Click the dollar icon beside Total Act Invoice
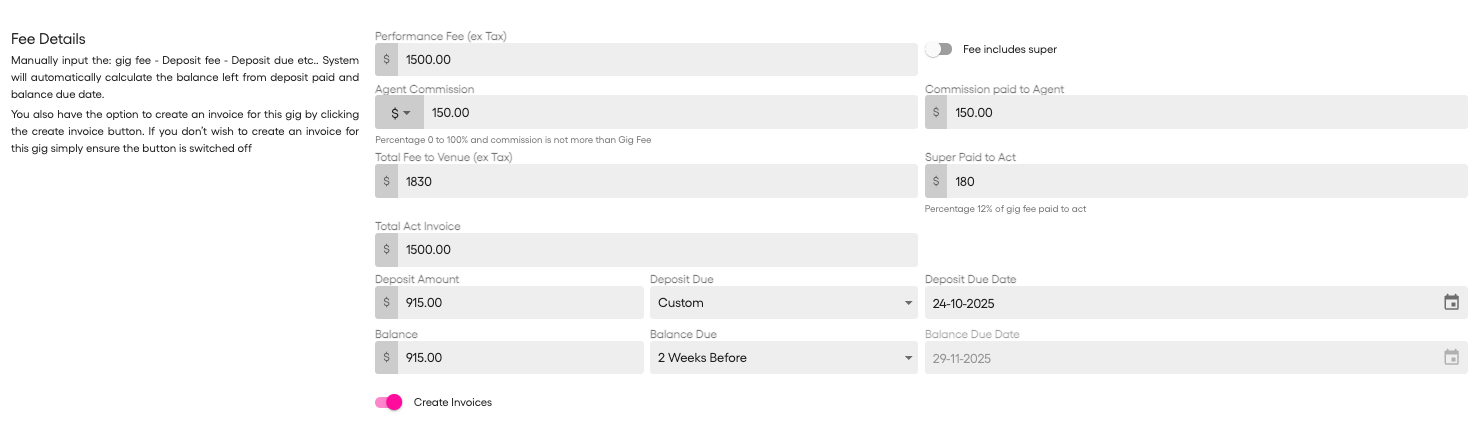The image size is (1481, 428). coord(387,250)
